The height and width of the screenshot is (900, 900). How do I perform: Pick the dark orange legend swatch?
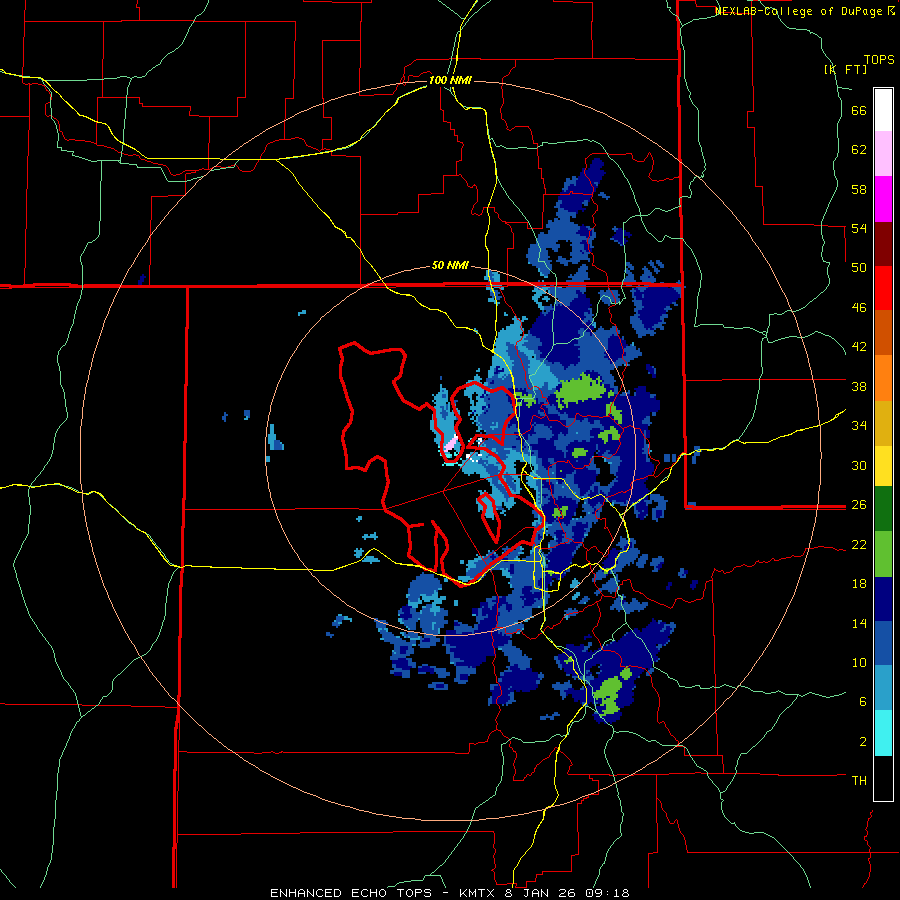tap(883, 333)
